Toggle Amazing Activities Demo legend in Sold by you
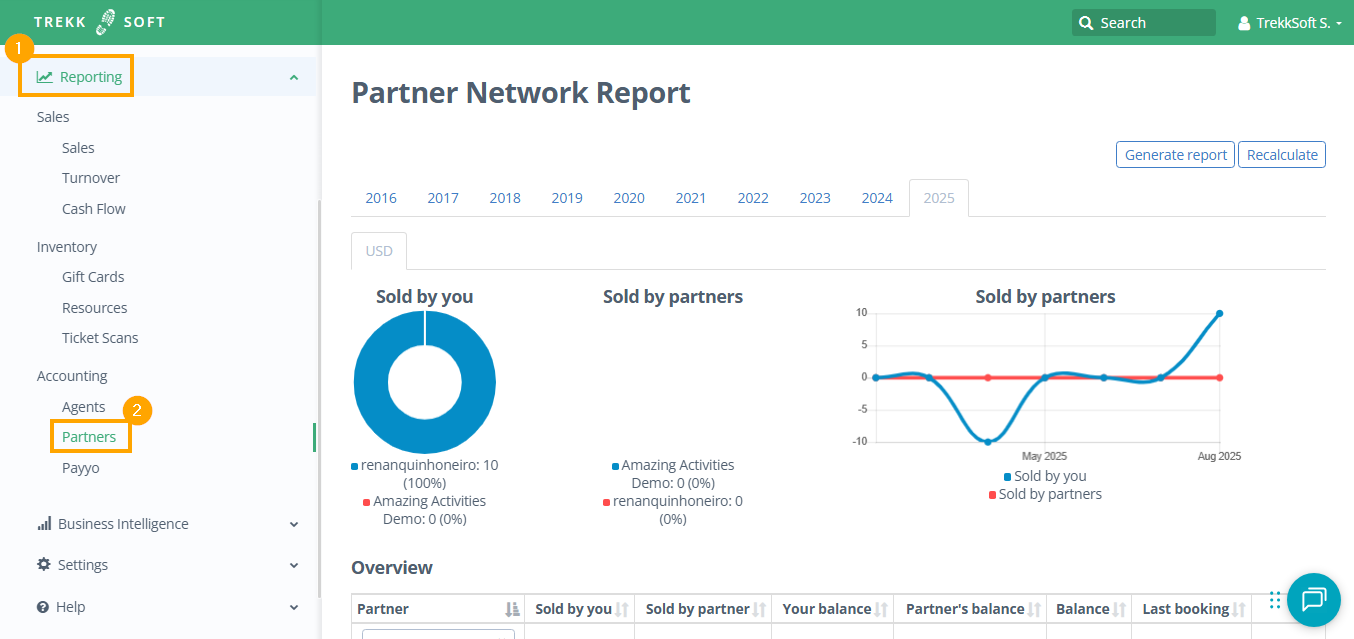 point(425,510)
